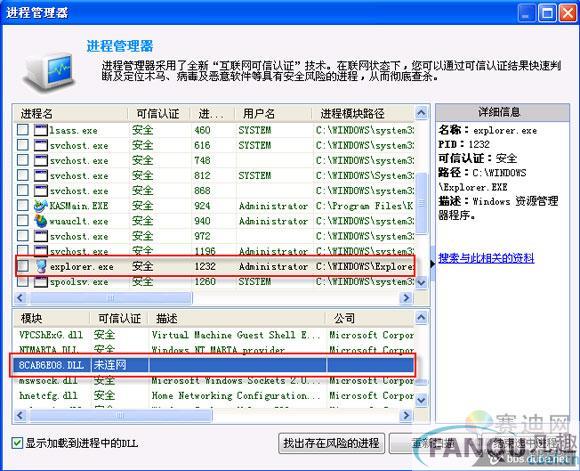Click the module list up arrow
Screen dimensions: 580x471
[421, 317]
